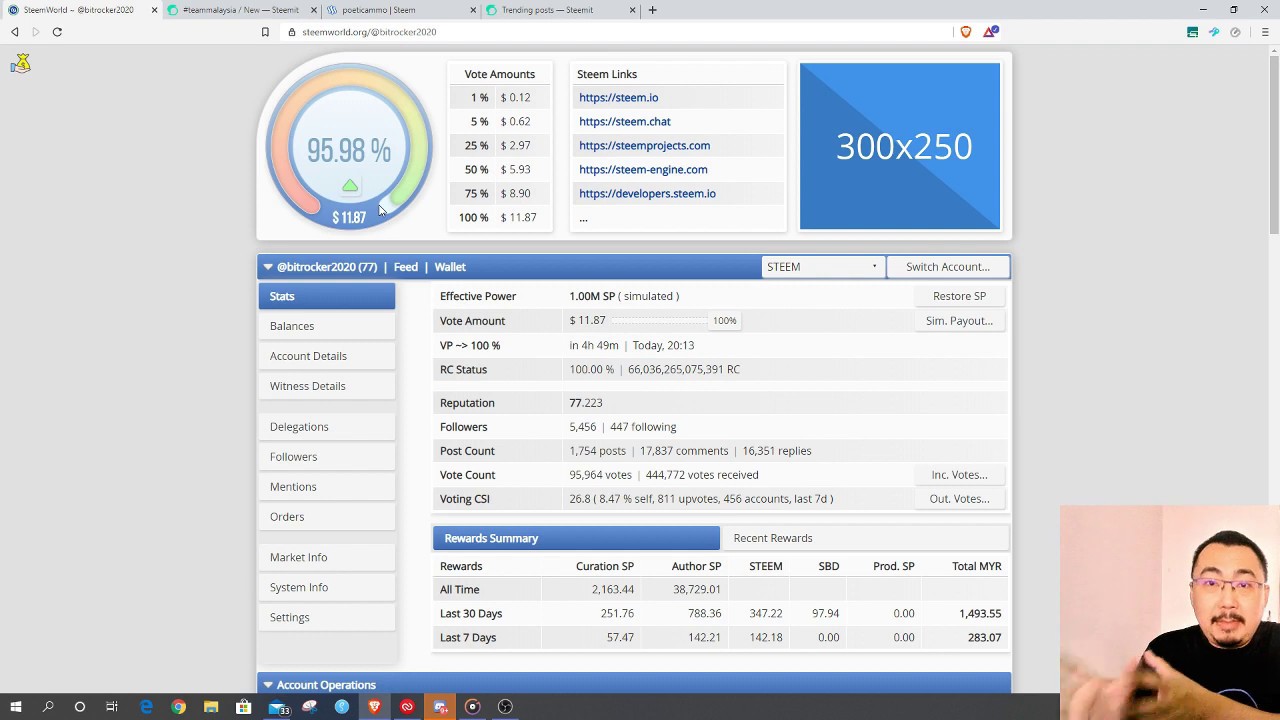The image size is (1280, 720).
Task: Open Brave Rewards triangle icon
Action: pos(990,32)
